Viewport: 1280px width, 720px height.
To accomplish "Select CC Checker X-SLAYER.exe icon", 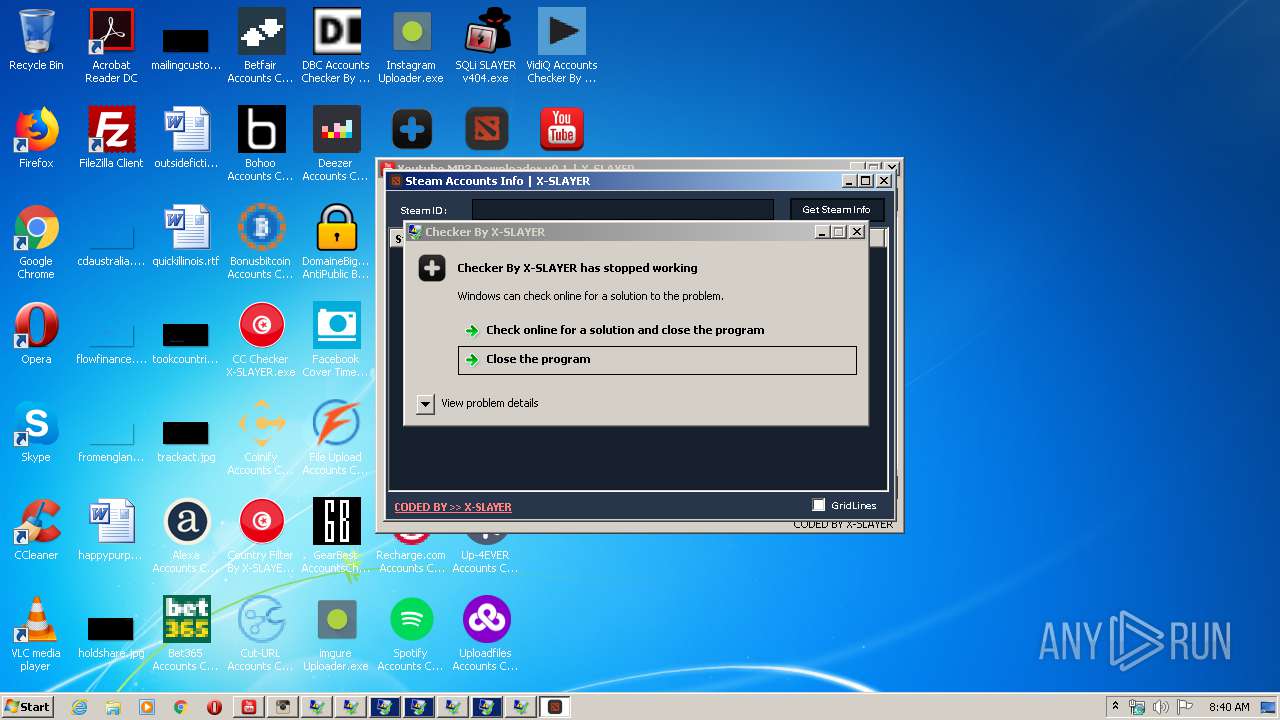I will (261, 339).
